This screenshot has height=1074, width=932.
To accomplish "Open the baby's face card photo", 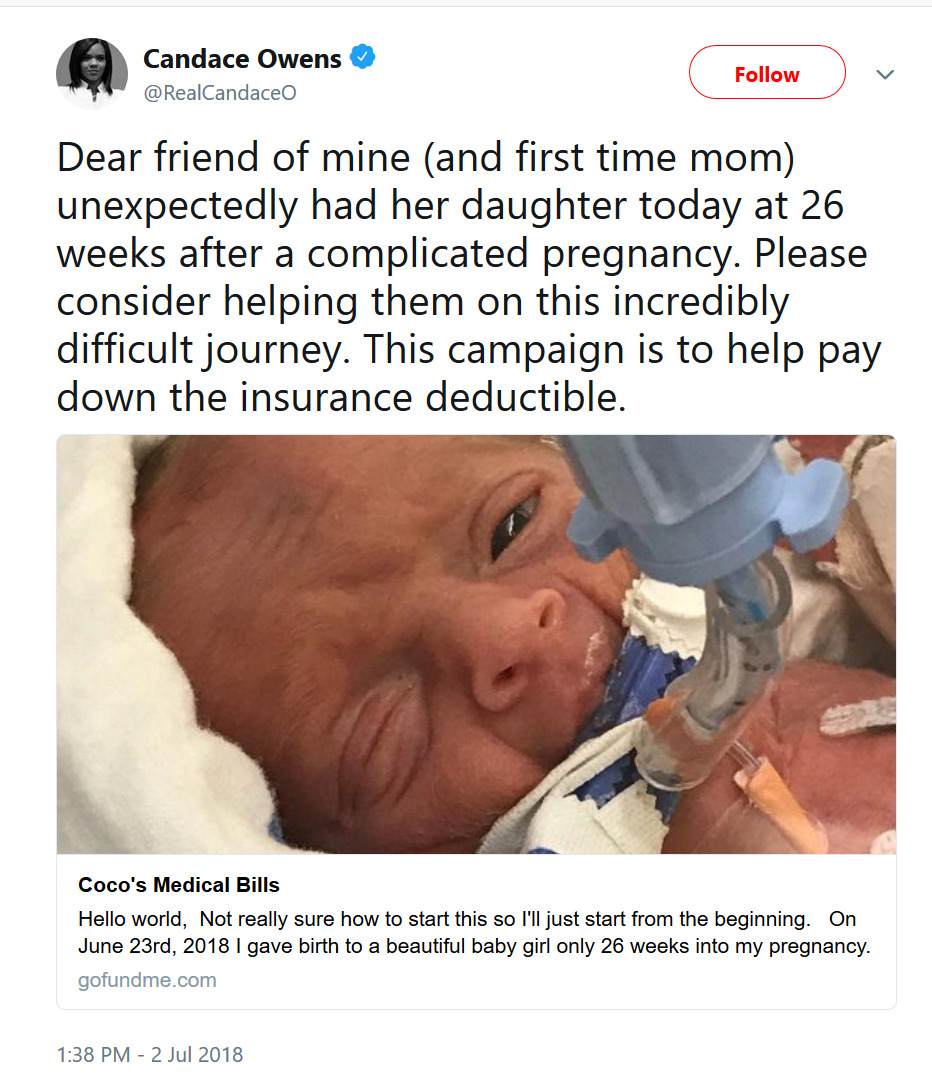I will point(476,644).
